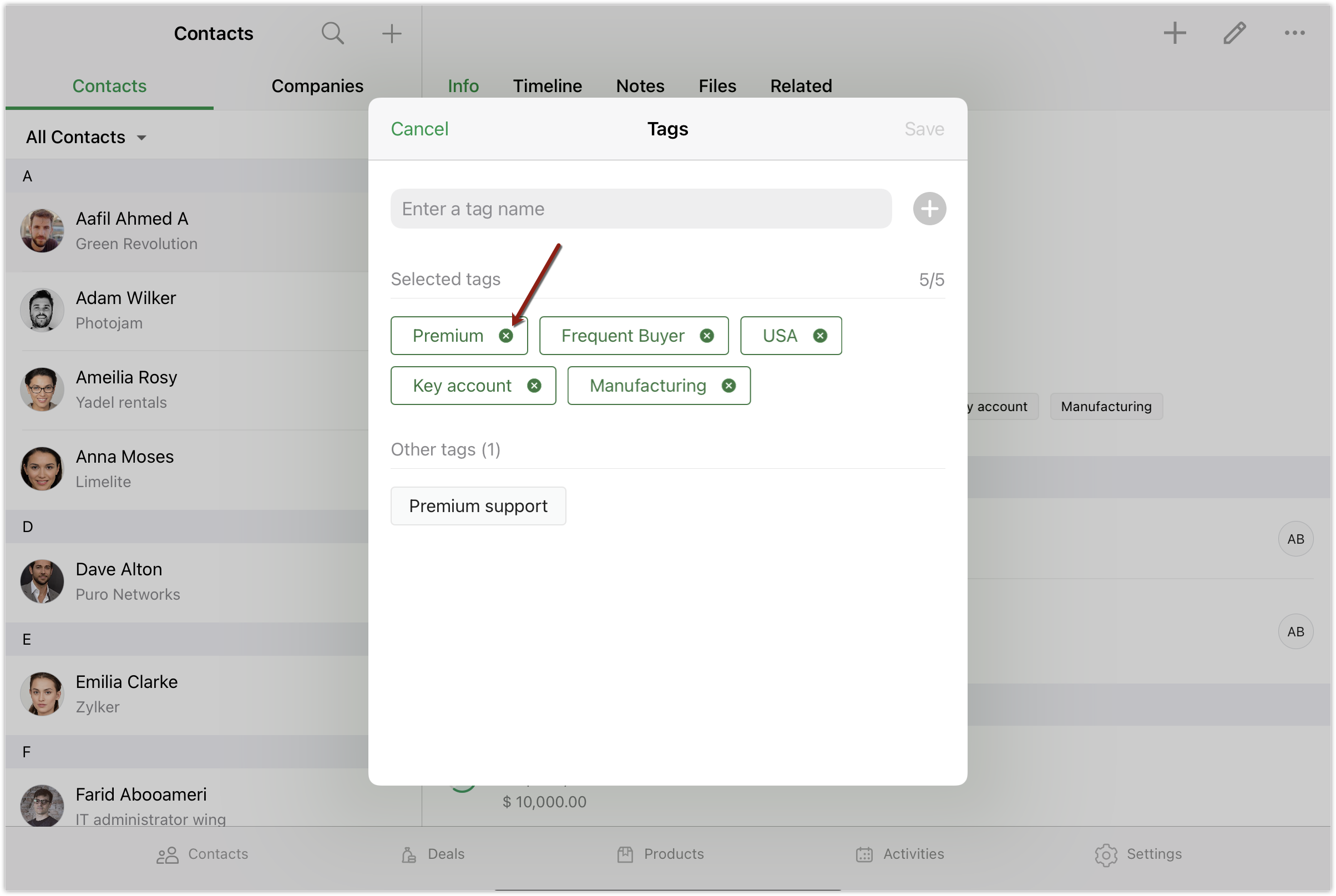Click the round plus add-tag button
This screenshot has height=896, width=1336.
pyautogui.click(x=929, y=209)
